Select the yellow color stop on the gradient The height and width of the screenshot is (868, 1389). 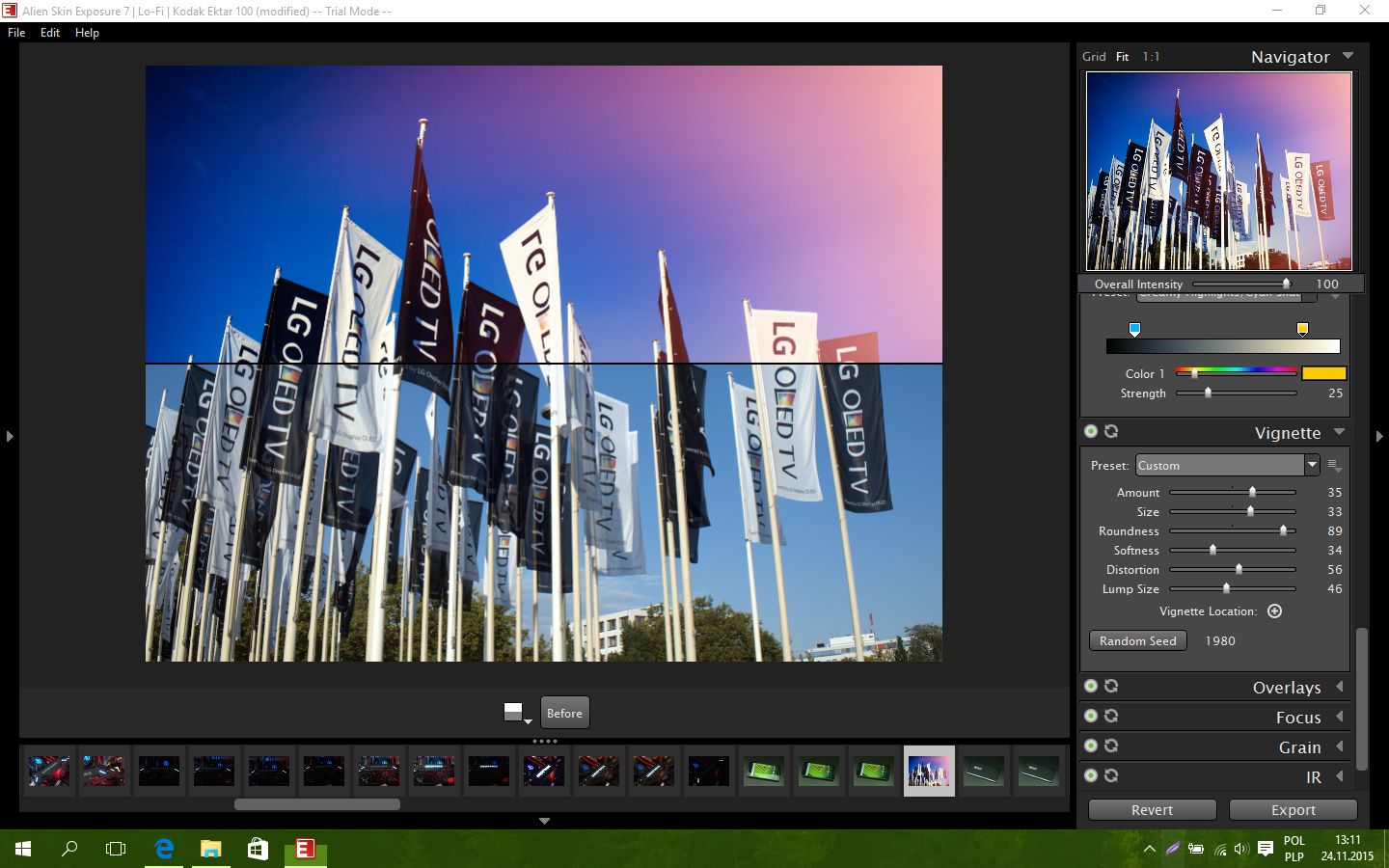[1302, 330]
